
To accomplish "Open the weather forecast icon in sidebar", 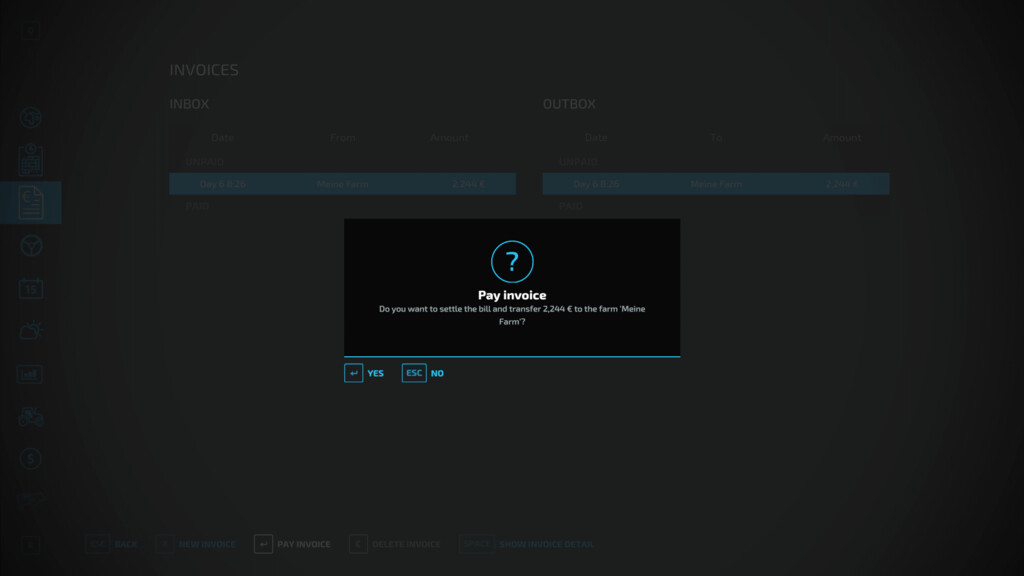I will [x=31, y=330].
